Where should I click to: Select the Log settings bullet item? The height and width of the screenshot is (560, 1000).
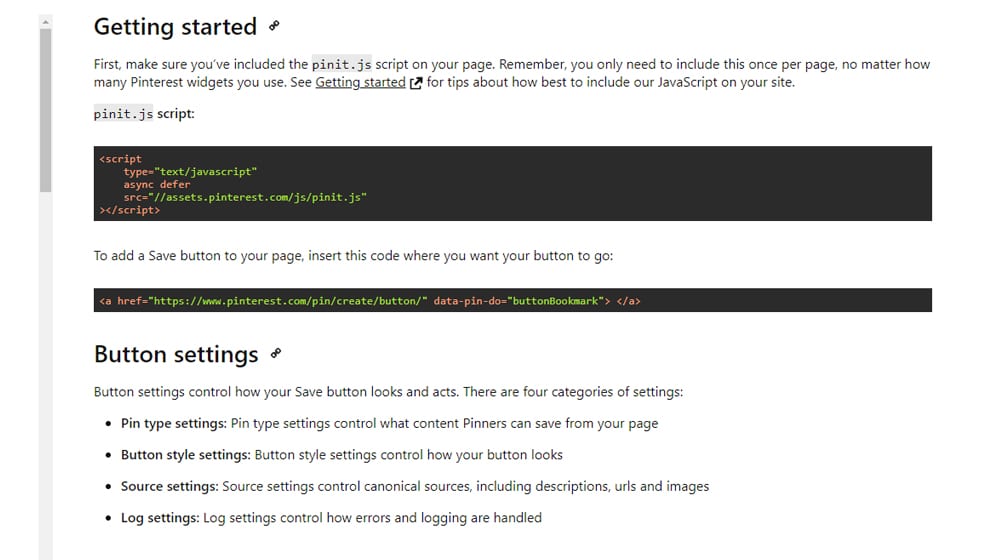(331, 518)
